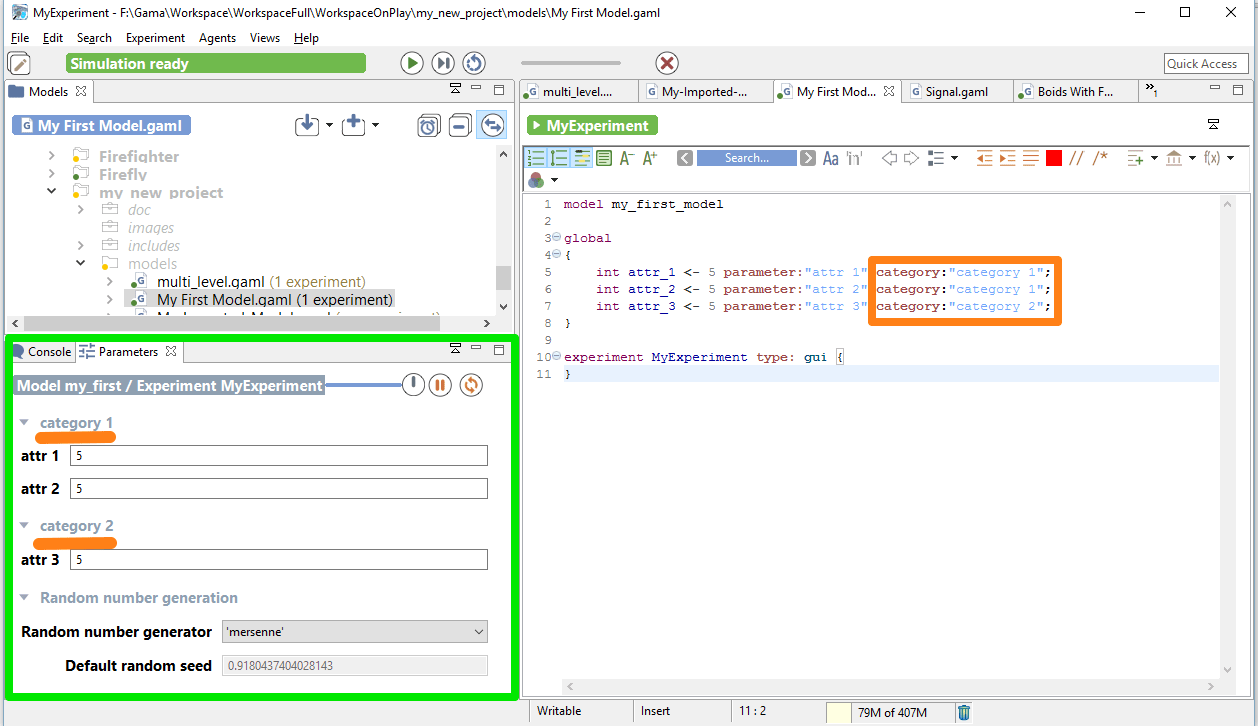Run garbage collector trash icon
1258x726 pixels.
coord(964,712)
